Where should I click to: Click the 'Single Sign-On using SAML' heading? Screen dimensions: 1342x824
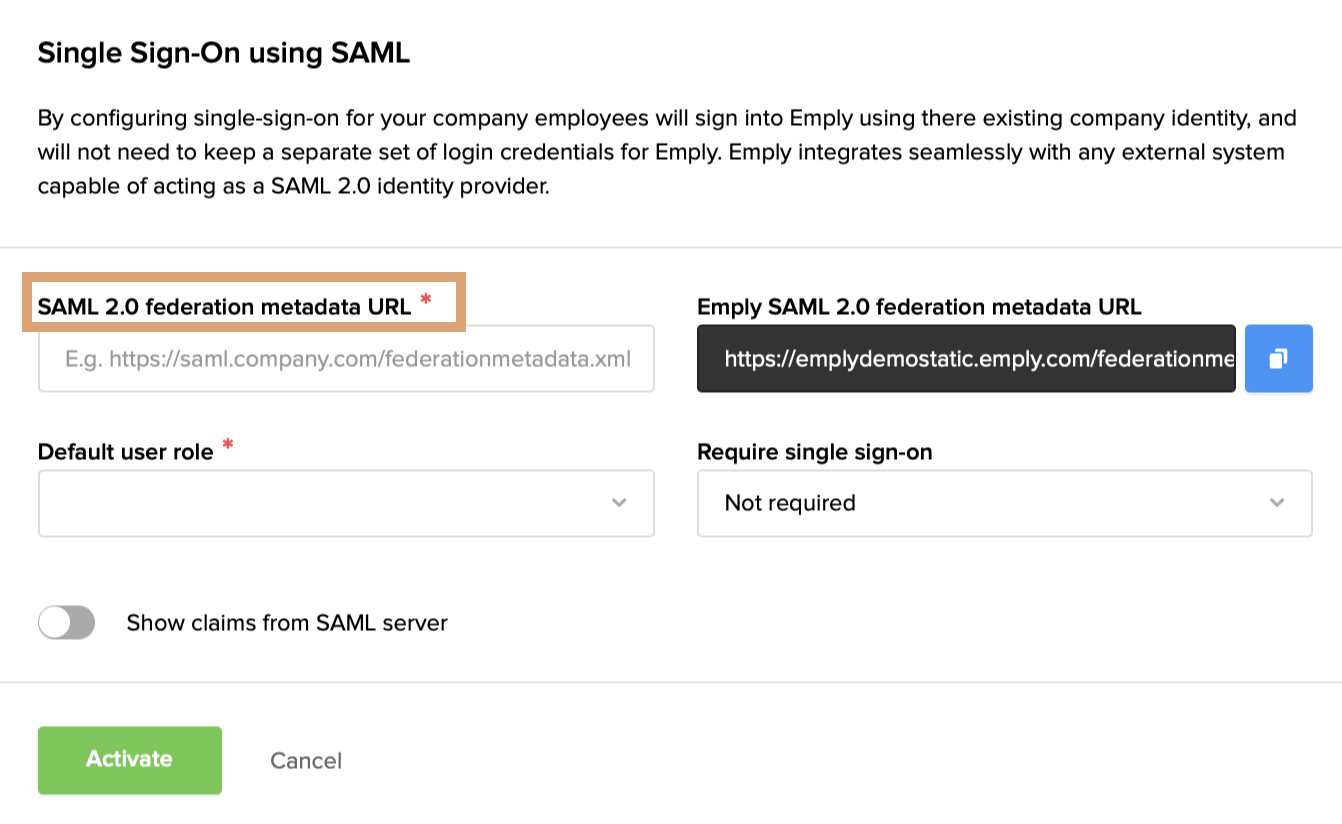point(224,53)
